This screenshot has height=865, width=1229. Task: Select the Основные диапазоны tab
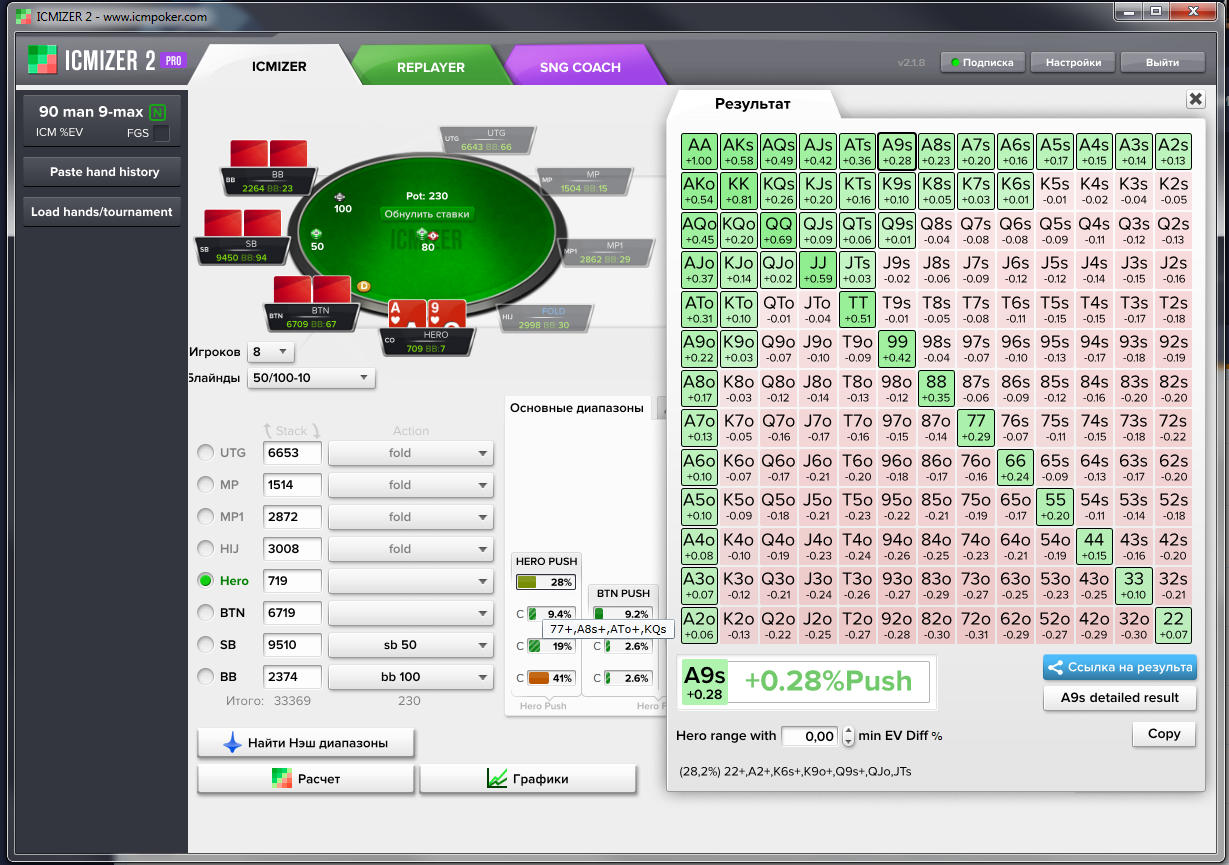coord(577,407)
